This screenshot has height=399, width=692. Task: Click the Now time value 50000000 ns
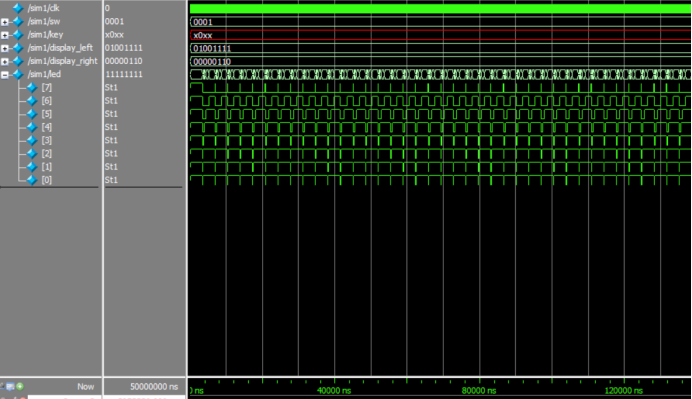pyautogui.click(x=154, y=387)
